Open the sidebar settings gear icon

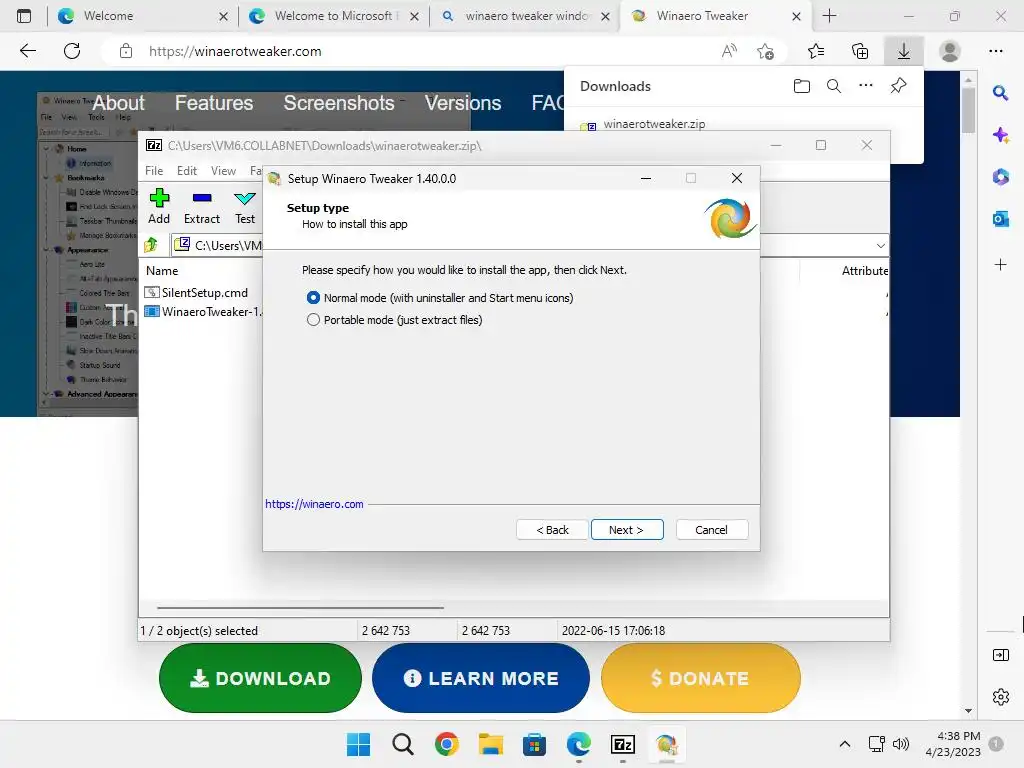[1000, 697]
